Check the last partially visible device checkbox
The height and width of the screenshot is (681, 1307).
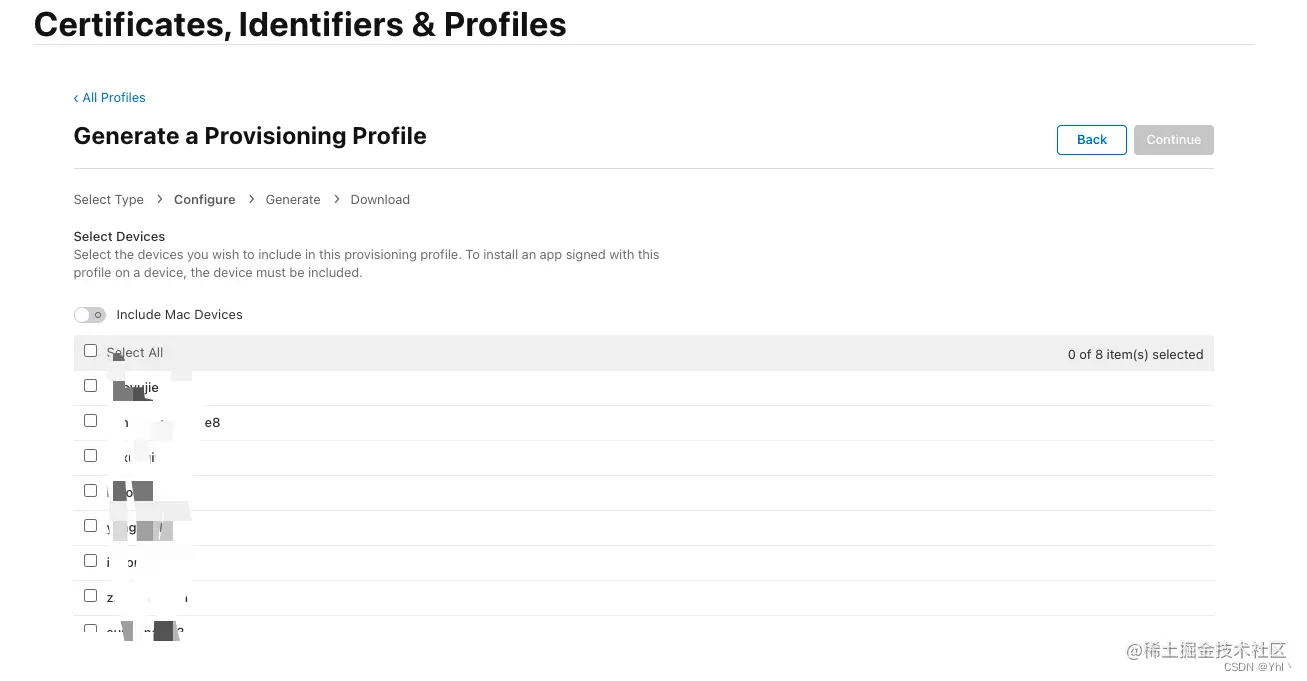pyautogui.click(x=91, y=629)
